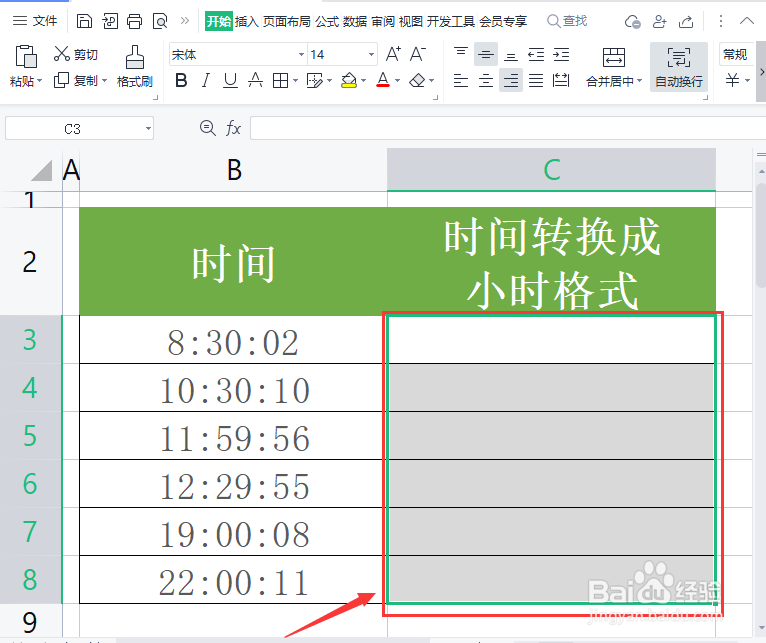Image resolution: width=766 pixels, height=643 pixels.
Task: Open Print Preview icon
Action: click(x=160, y=21)
